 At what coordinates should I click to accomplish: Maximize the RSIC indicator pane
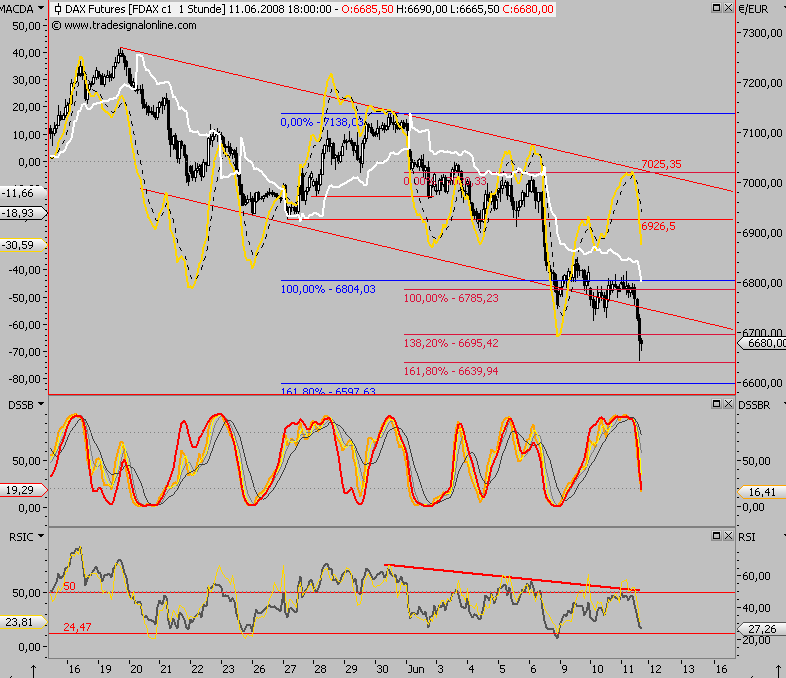[716, 536]
